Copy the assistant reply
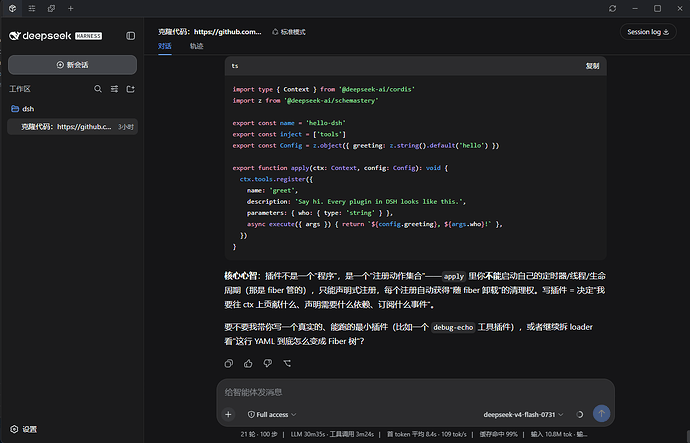690x443 pixels. [229, 363]
